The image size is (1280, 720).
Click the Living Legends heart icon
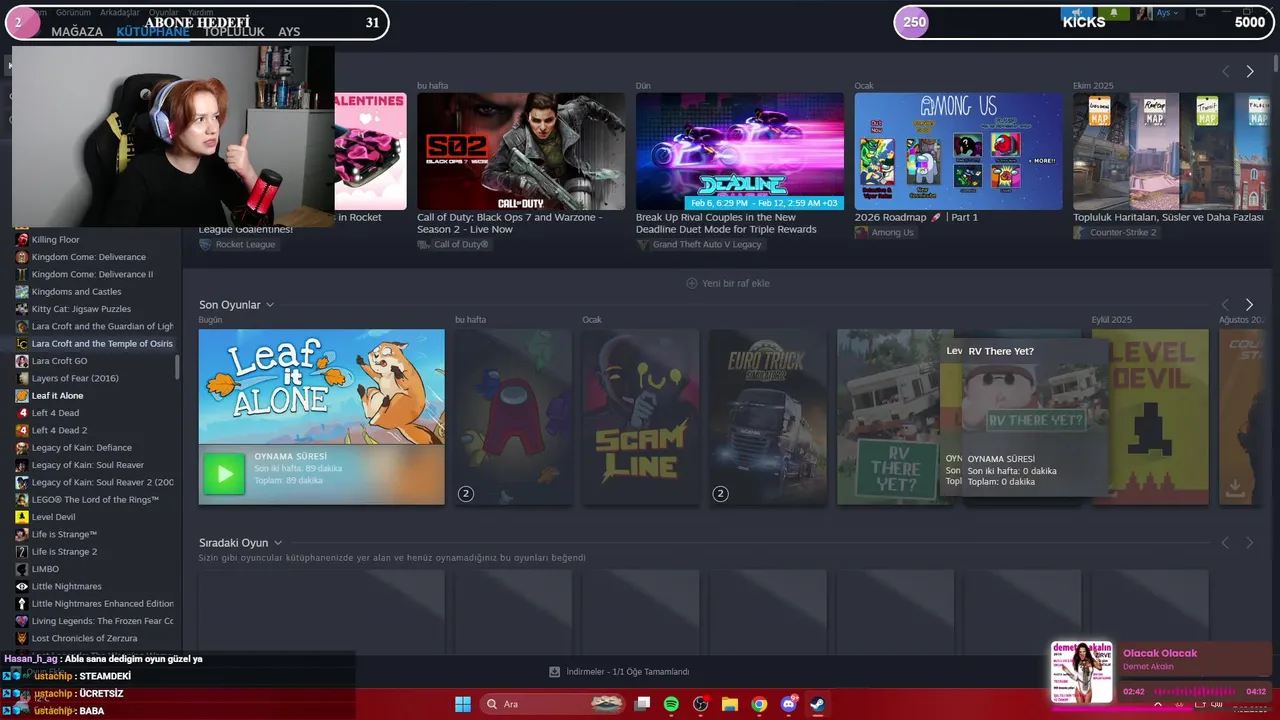22,621
